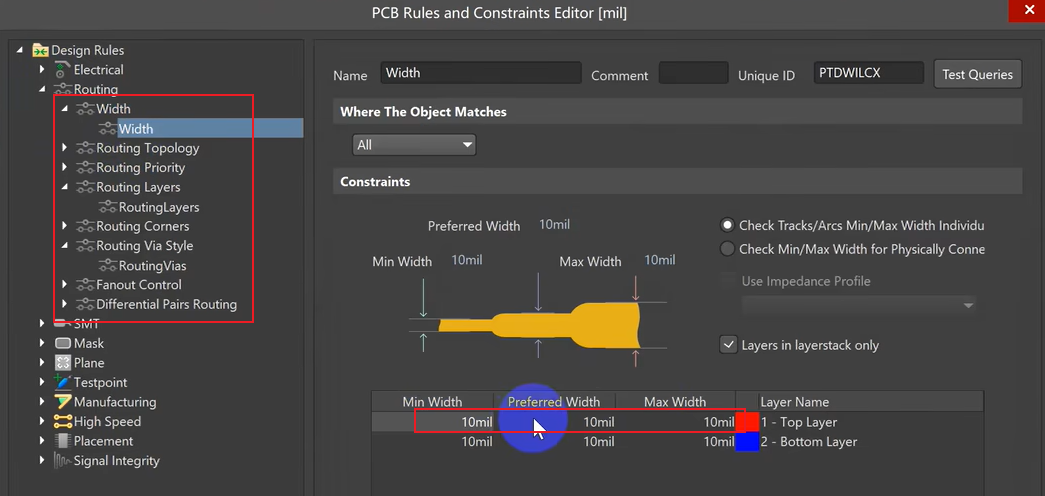Click the rule Name input field
This screenshot has height=496, width=1045.
pos(481,73)
